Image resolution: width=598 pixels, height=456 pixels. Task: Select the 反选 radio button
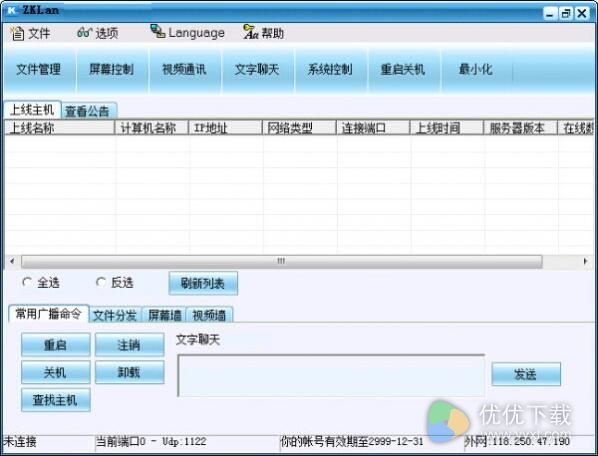(x=101, y=282)
